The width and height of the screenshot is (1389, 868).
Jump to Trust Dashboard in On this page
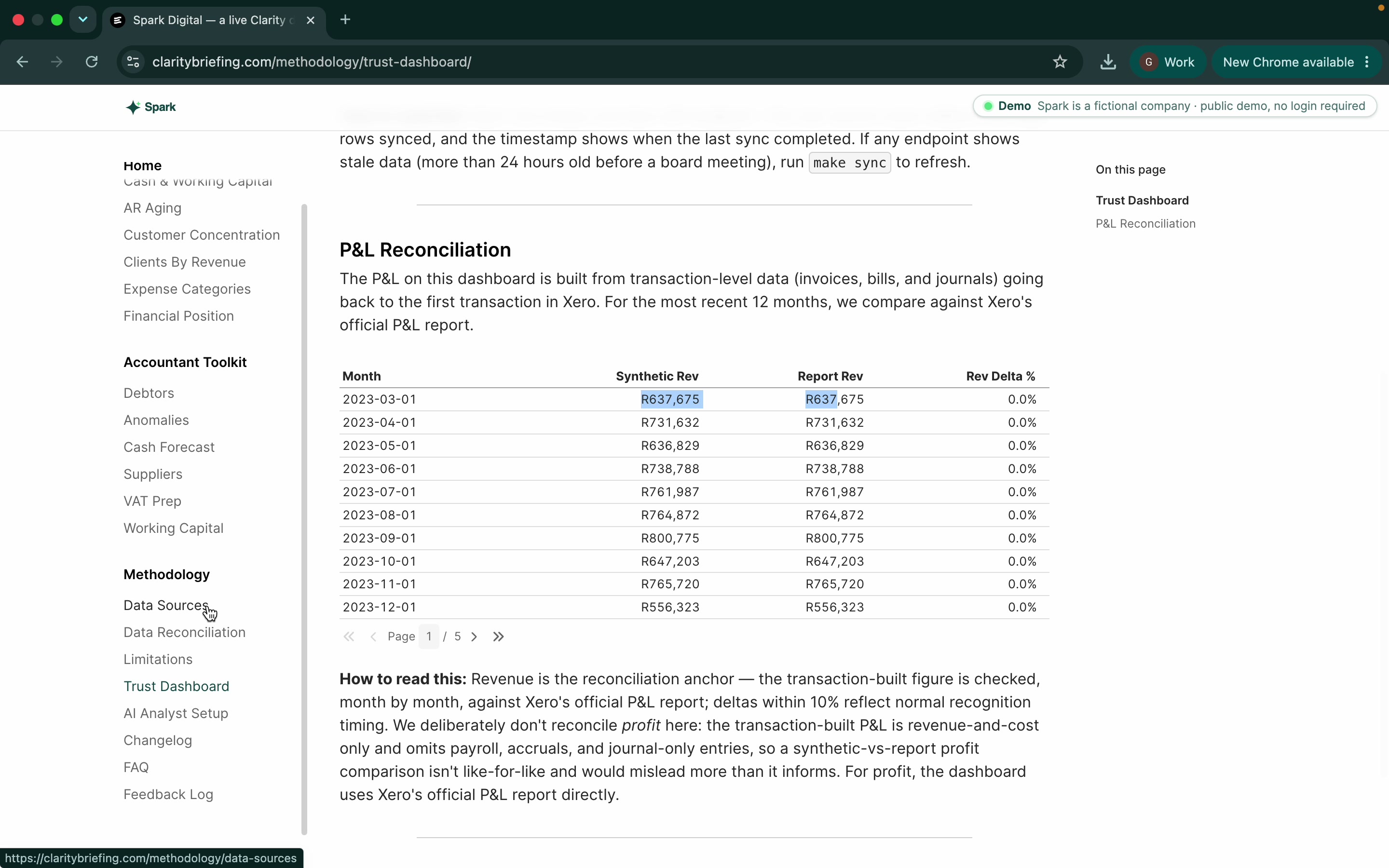point(1142,200)
